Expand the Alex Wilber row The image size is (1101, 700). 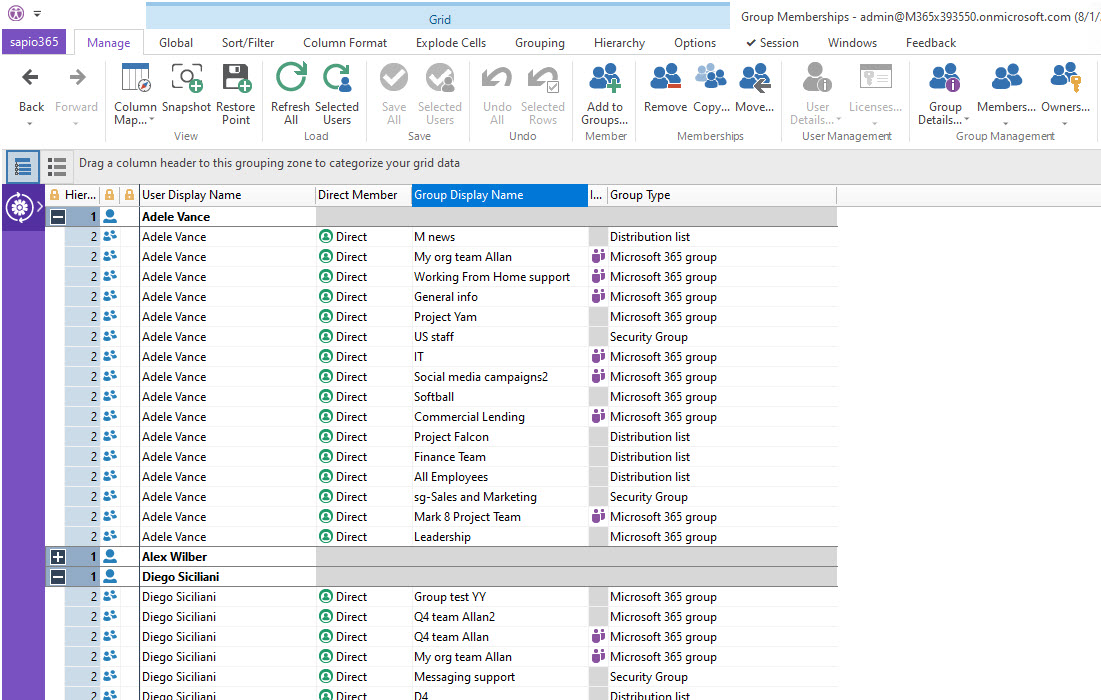[x=58, y=557]
